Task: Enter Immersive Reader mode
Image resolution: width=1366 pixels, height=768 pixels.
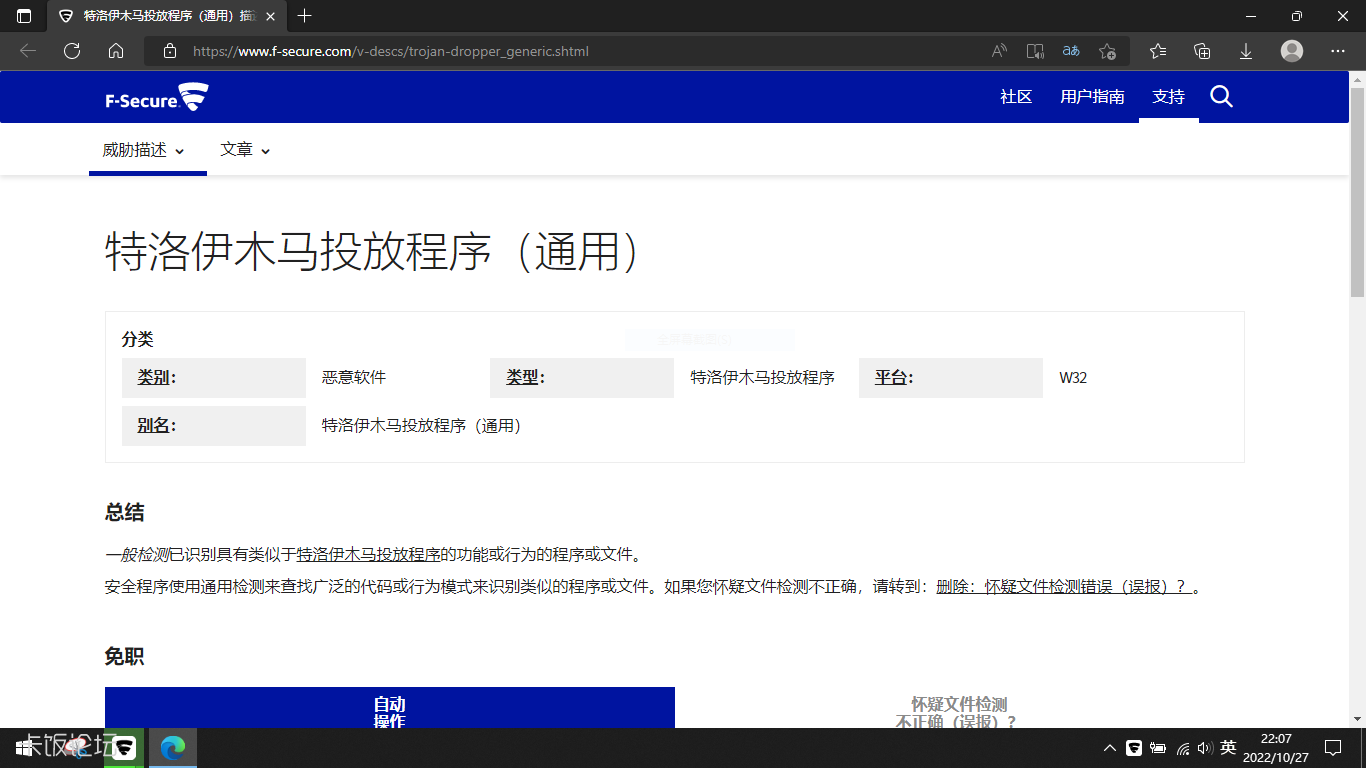Action: (x=1035, y=51)
